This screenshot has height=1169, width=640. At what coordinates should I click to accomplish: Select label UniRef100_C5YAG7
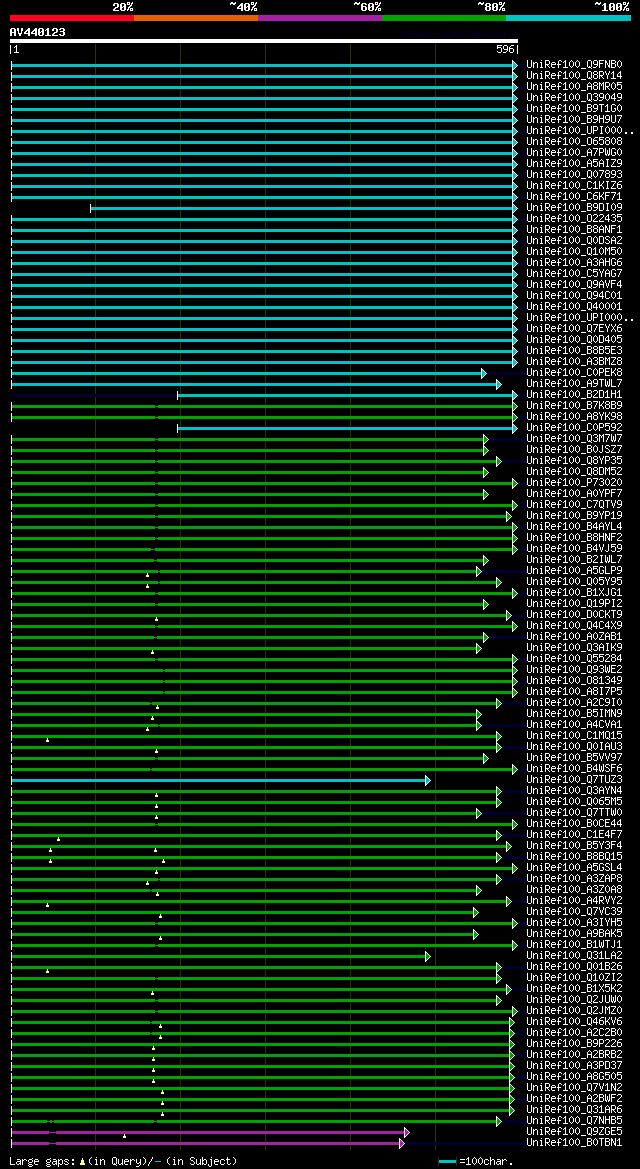point(574,274)
